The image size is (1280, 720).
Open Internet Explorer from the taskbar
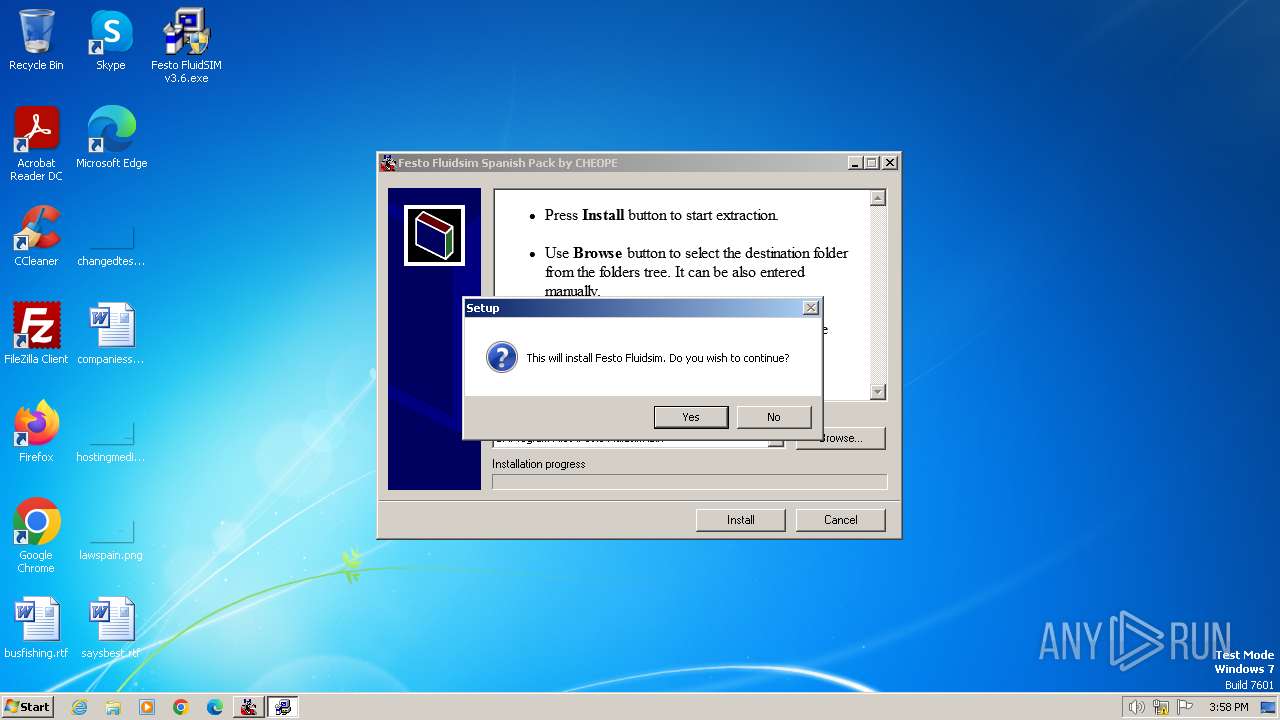[x=79, y=707]
